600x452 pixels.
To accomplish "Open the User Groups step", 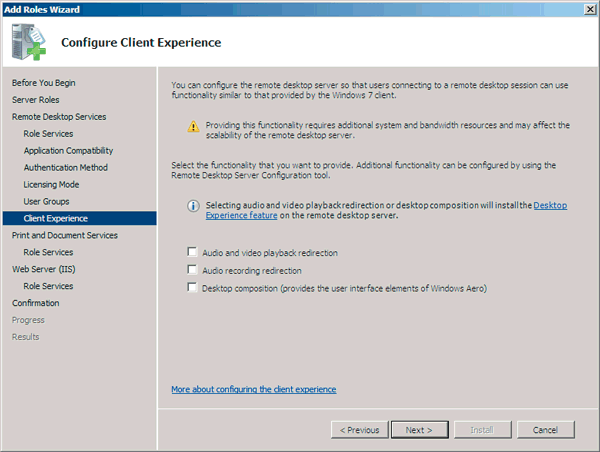I will coord(46,202).
